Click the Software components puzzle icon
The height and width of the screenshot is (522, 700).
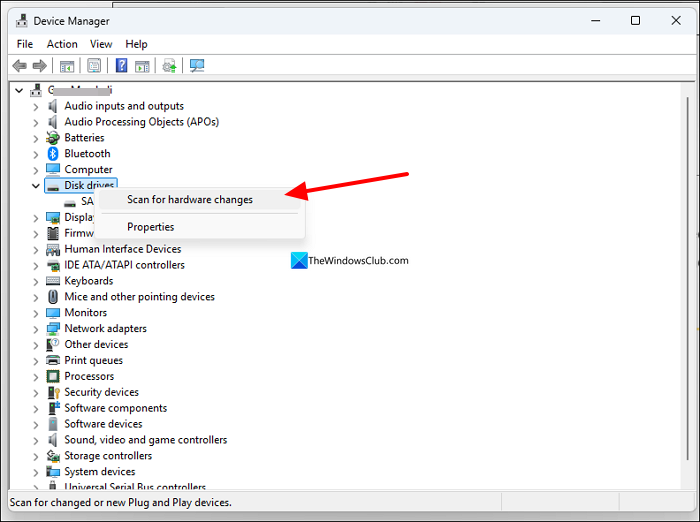[x=53, y=408]
